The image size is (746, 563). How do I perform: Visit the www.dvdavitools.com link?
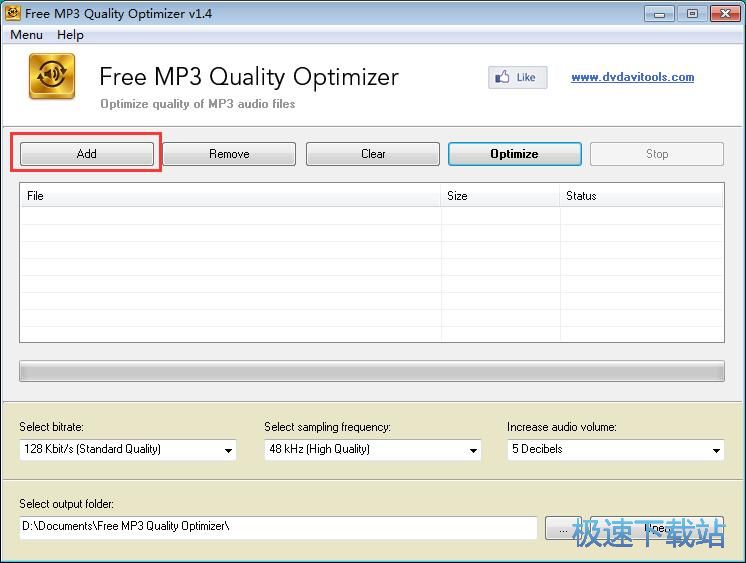[x=632, y=77]
